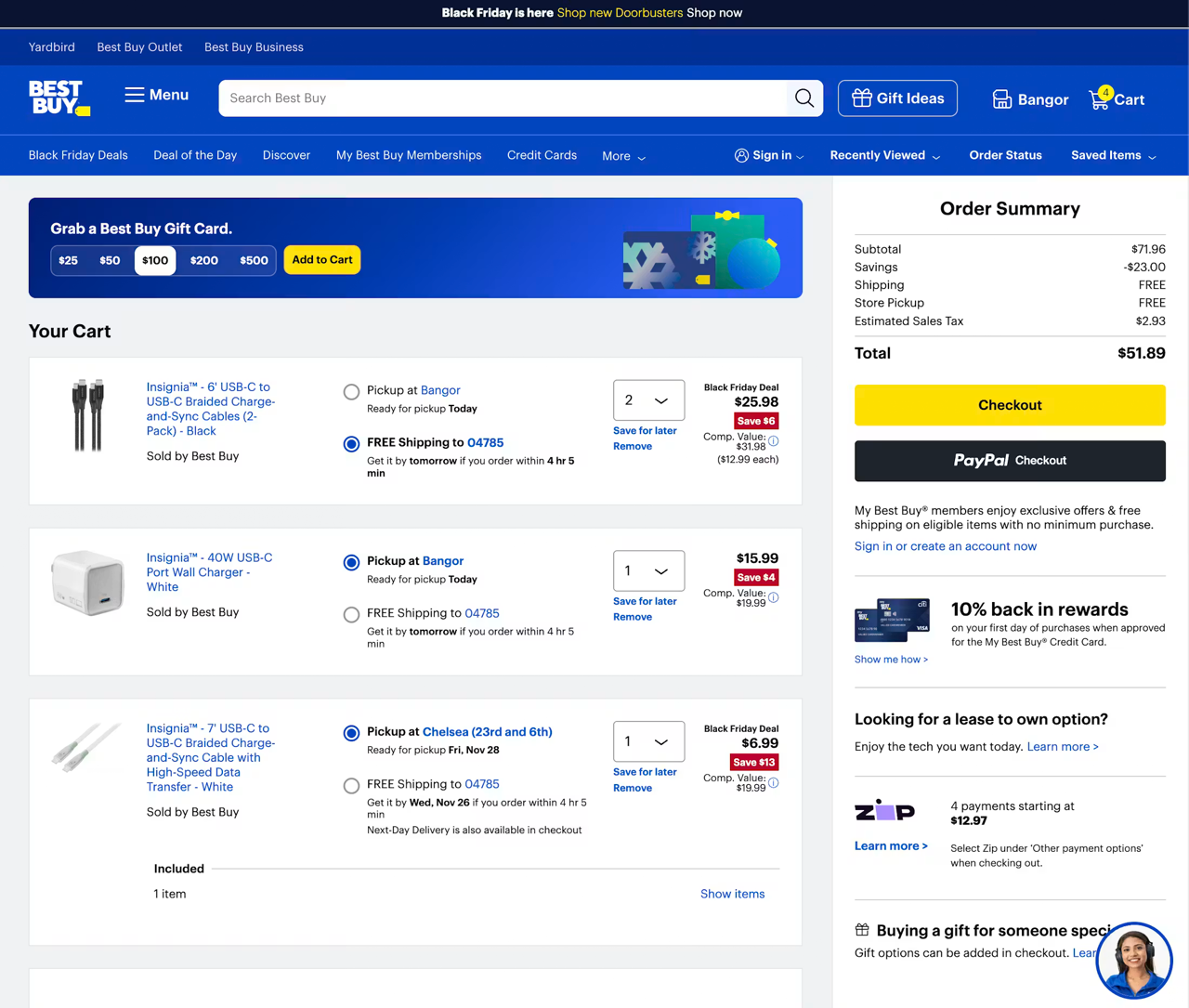This screenshot has width=1189, height=1008.
Task: Click into Search Best Buy field
Action: click(x=503, y=98)
